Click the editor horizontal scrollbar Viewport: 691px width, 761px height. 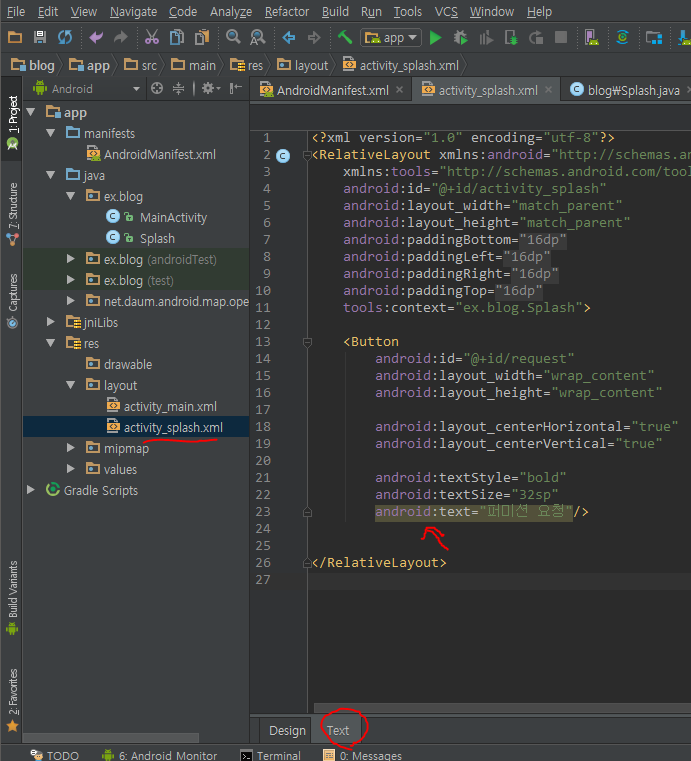point(502,708)
